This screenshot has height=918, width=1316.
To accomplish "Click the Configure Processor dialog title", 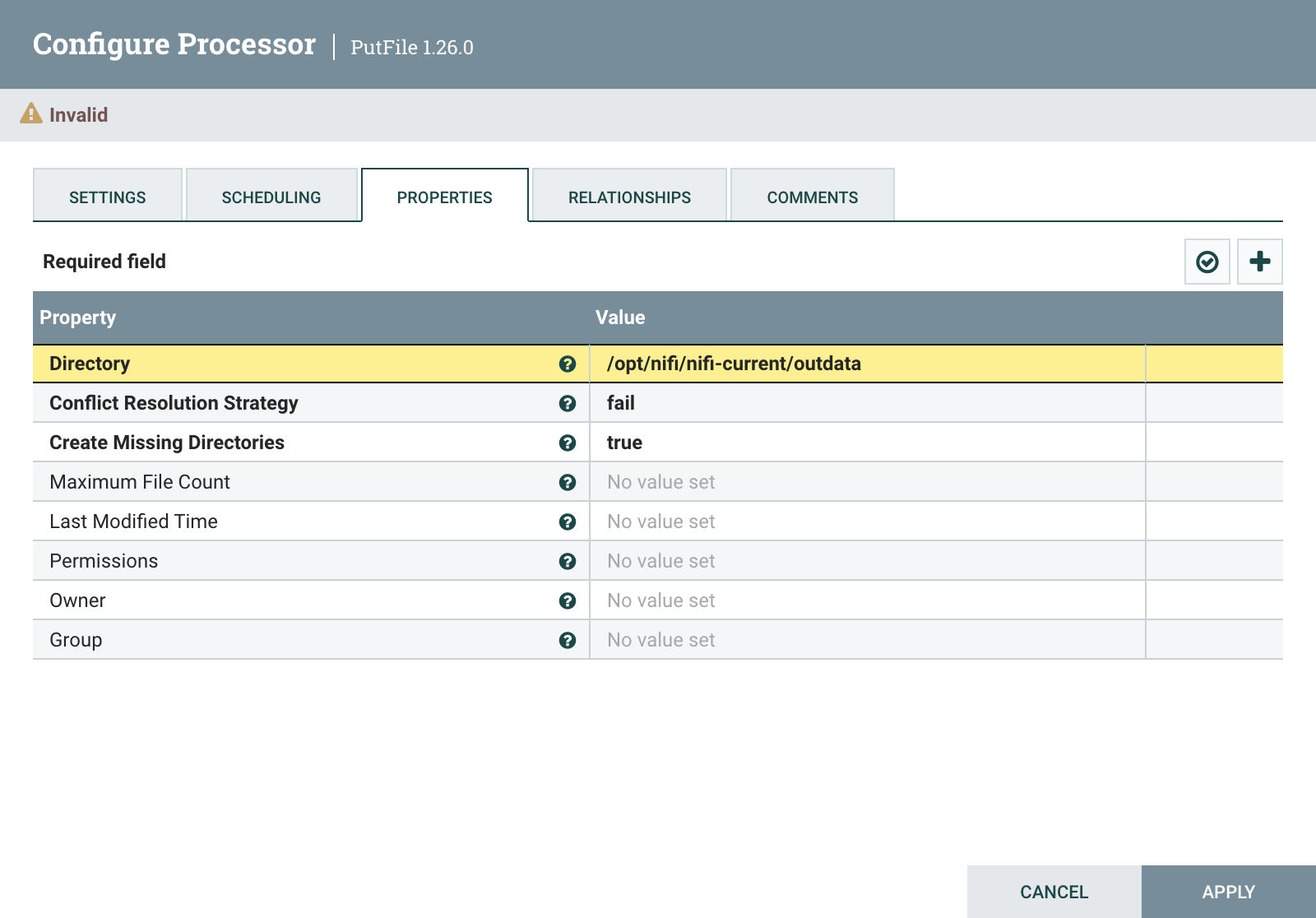I will coord(174,44).
